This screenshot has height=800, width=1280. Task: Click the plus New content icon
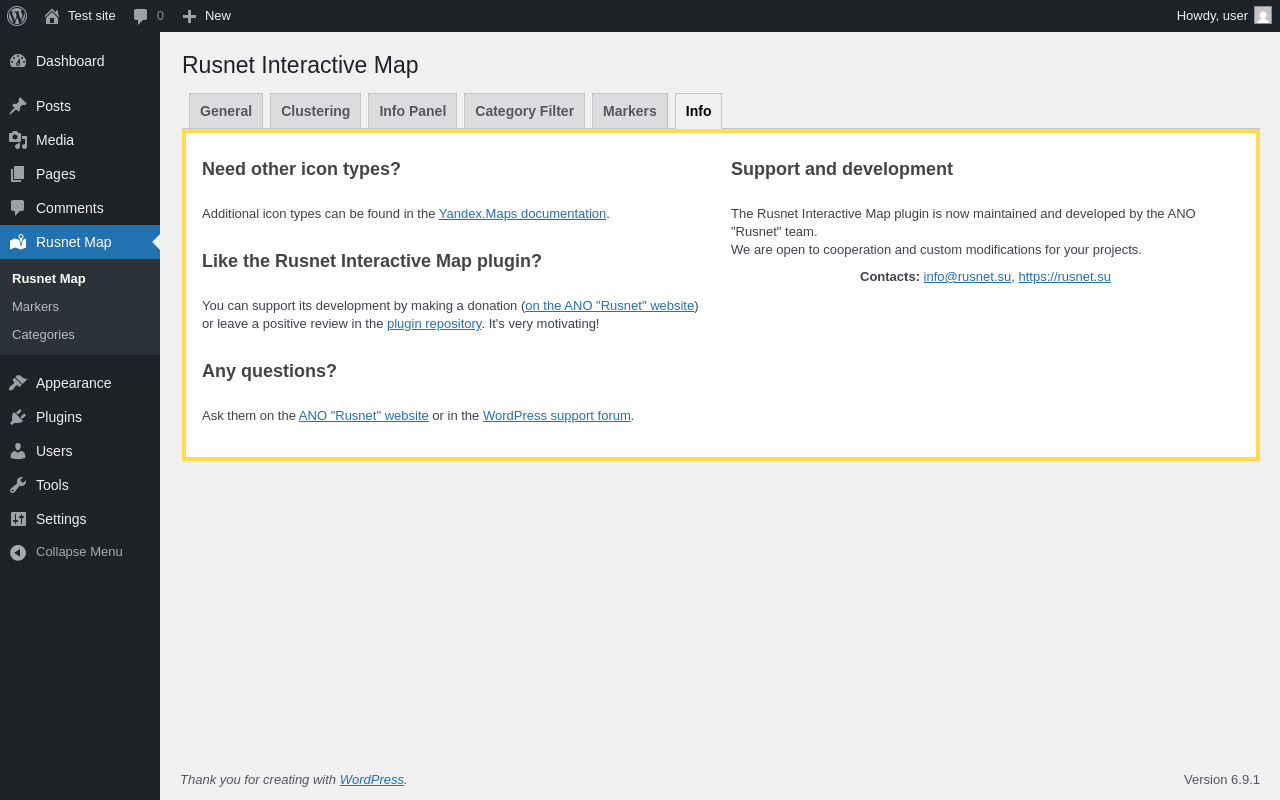[189, 16]
